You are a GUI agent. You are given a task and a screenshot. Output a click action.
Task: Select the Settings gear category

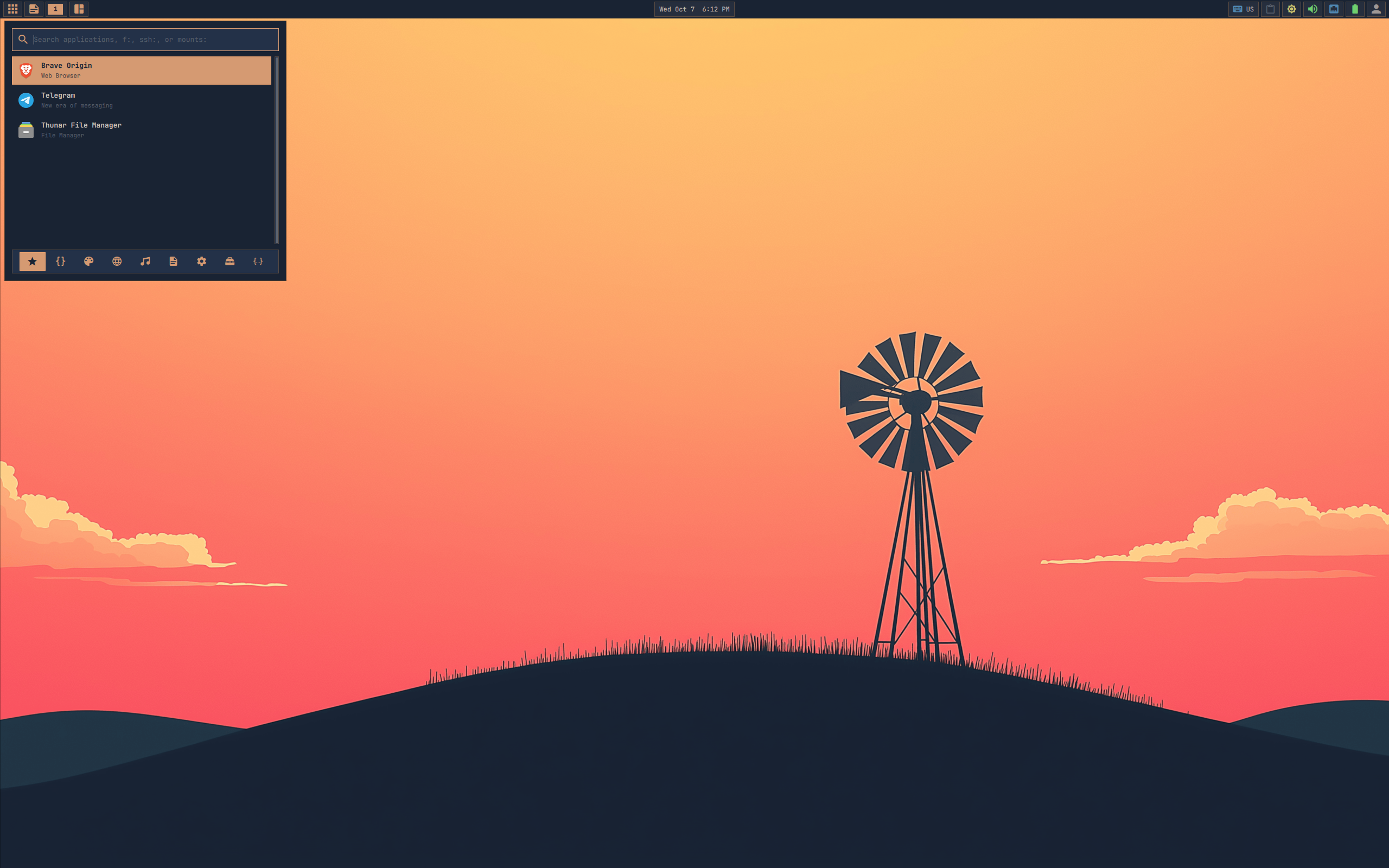201,261
